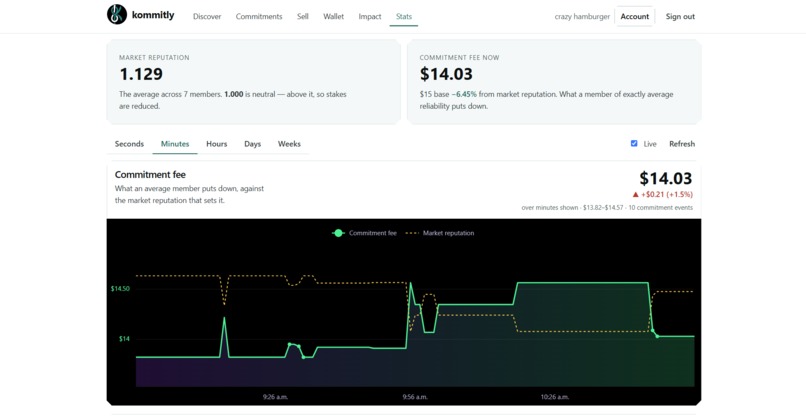Open the Discover page

tap(207, 16)
